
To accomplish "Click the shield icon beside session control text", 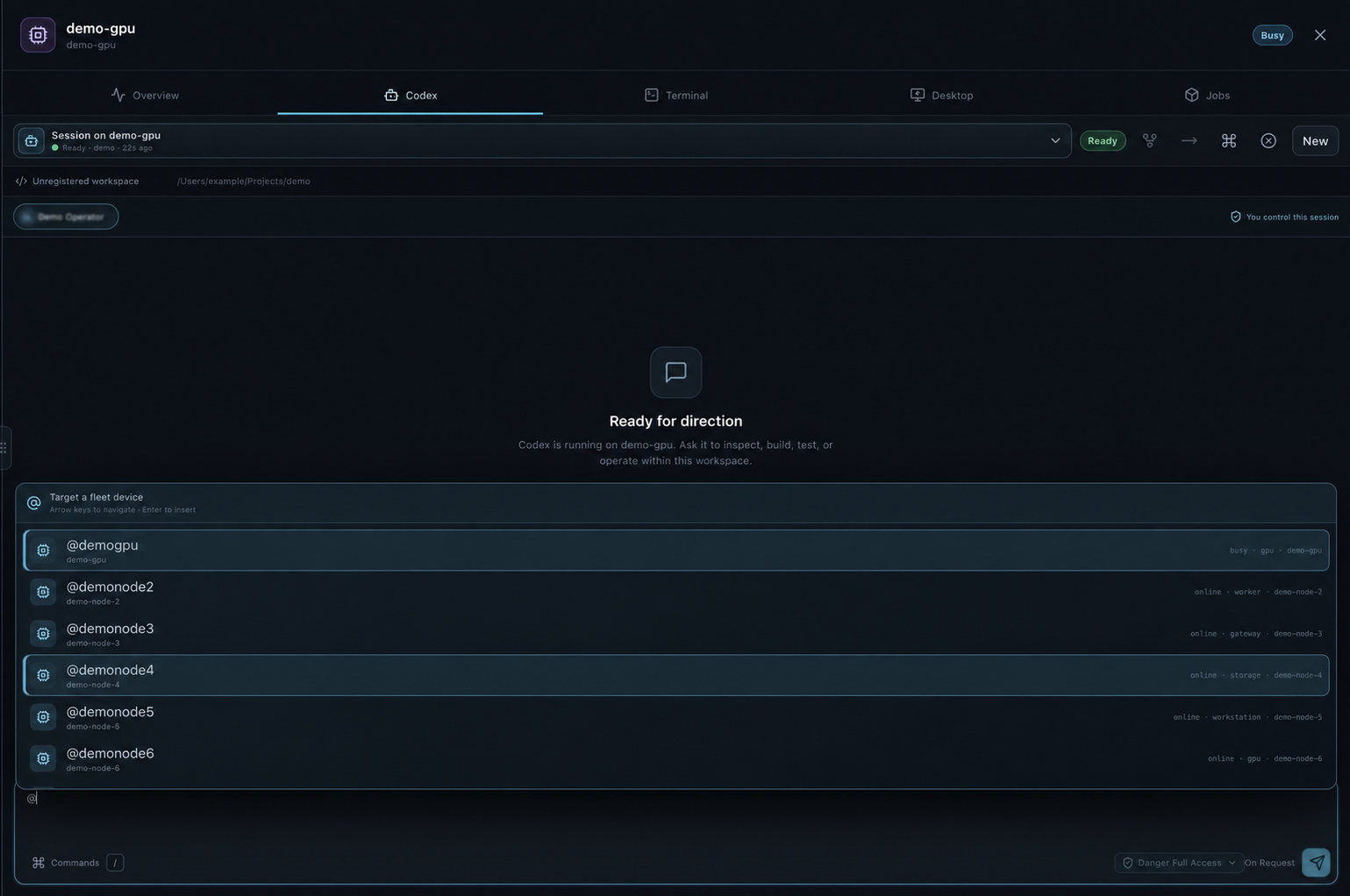I will tap(1236, 217).
